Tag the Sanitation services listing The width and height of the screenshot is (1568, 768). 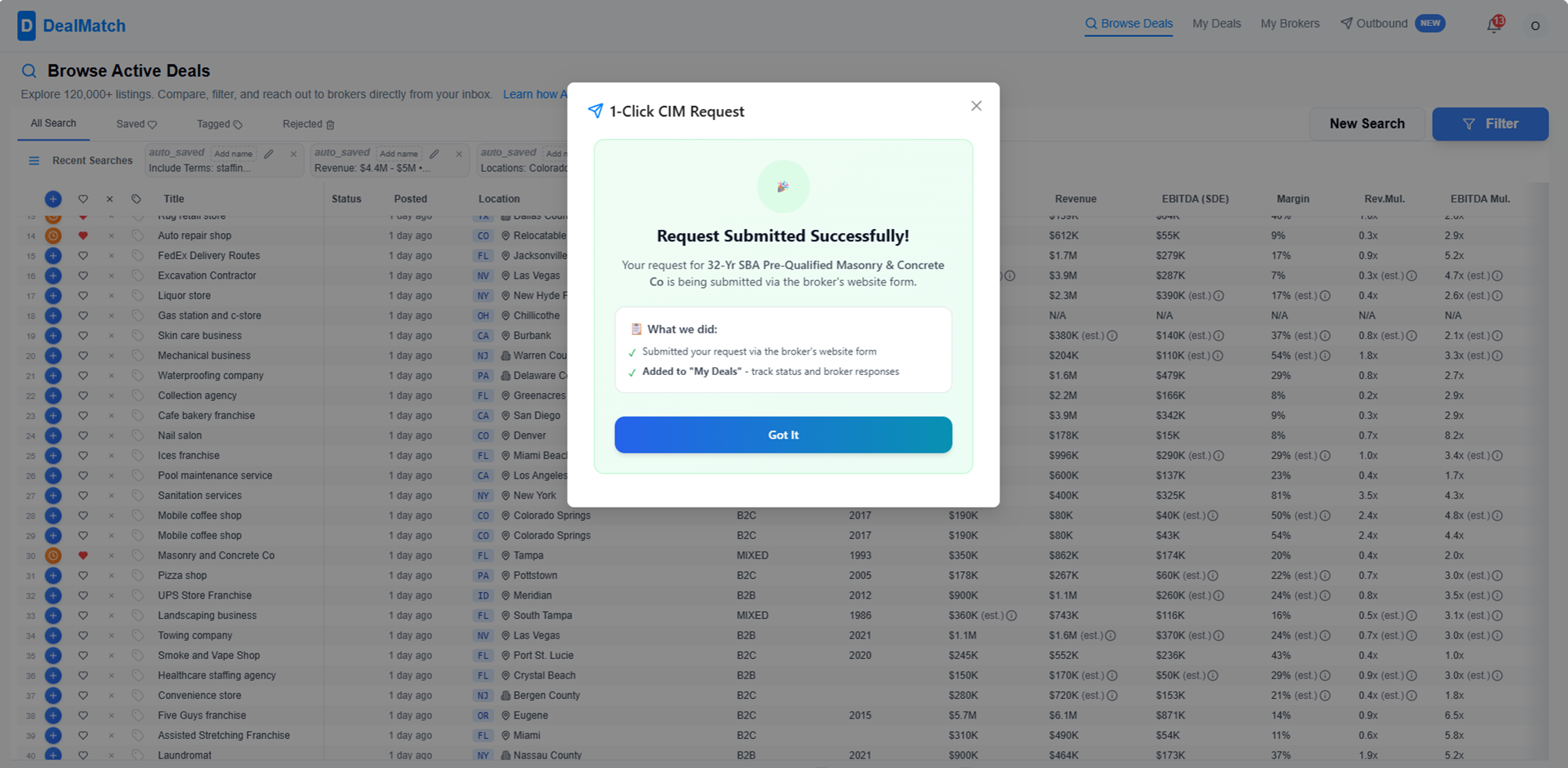[x=137, y=496]
